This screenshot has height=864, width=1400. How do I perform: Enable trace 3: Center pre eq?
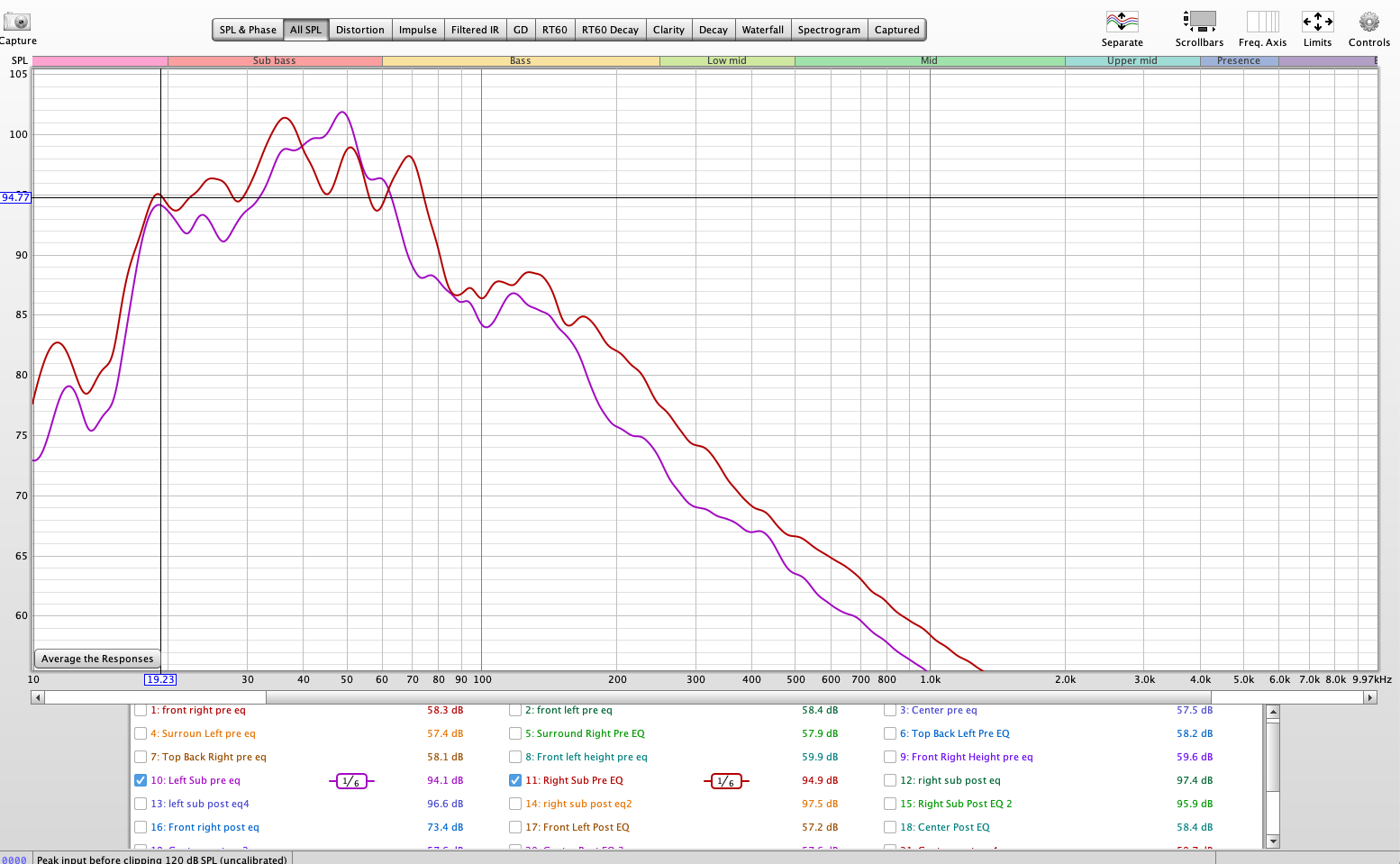(x=890, y=710)
